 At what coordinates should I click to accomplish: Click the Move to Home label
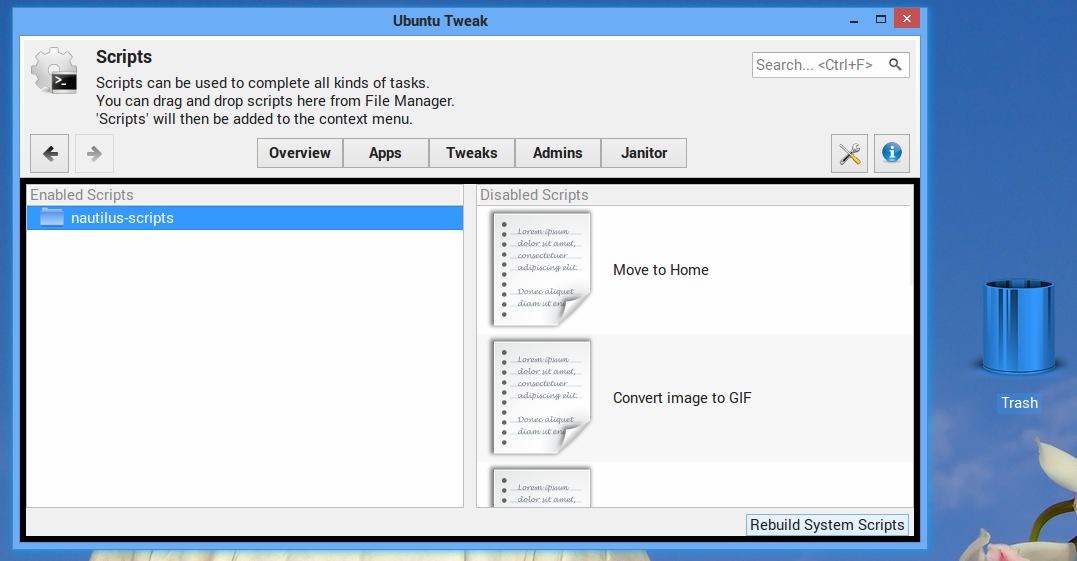click(661, 270)
